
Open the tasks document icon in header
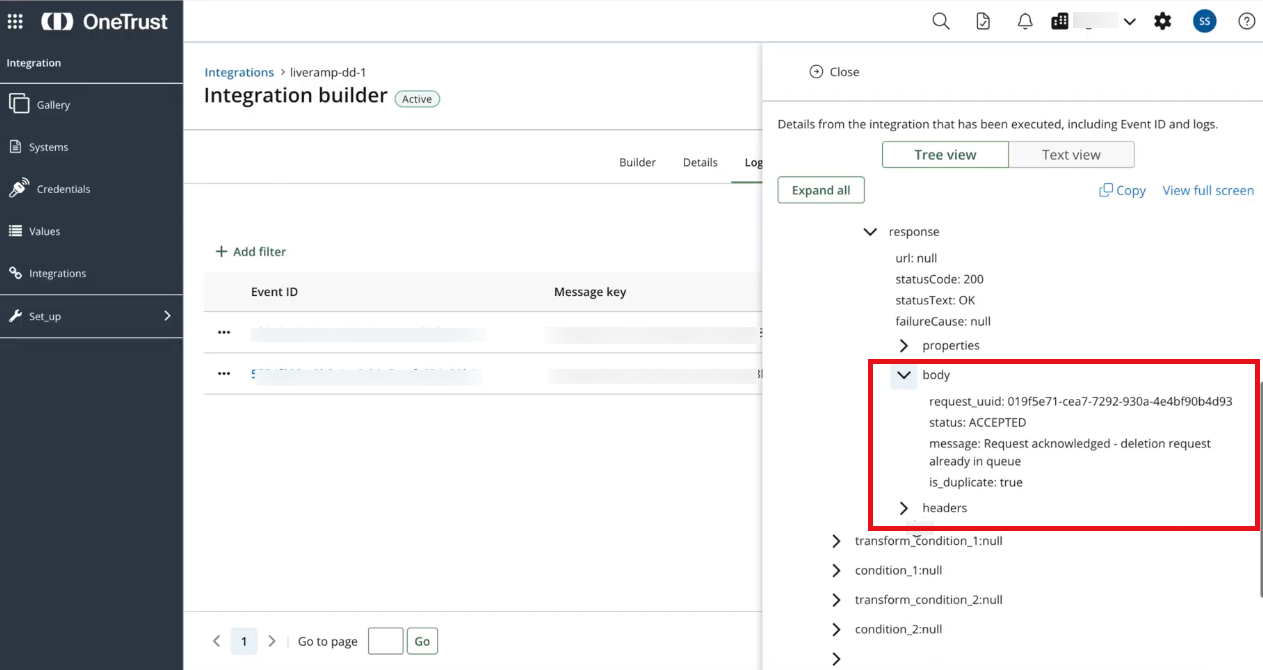click(x=983, y=21)
